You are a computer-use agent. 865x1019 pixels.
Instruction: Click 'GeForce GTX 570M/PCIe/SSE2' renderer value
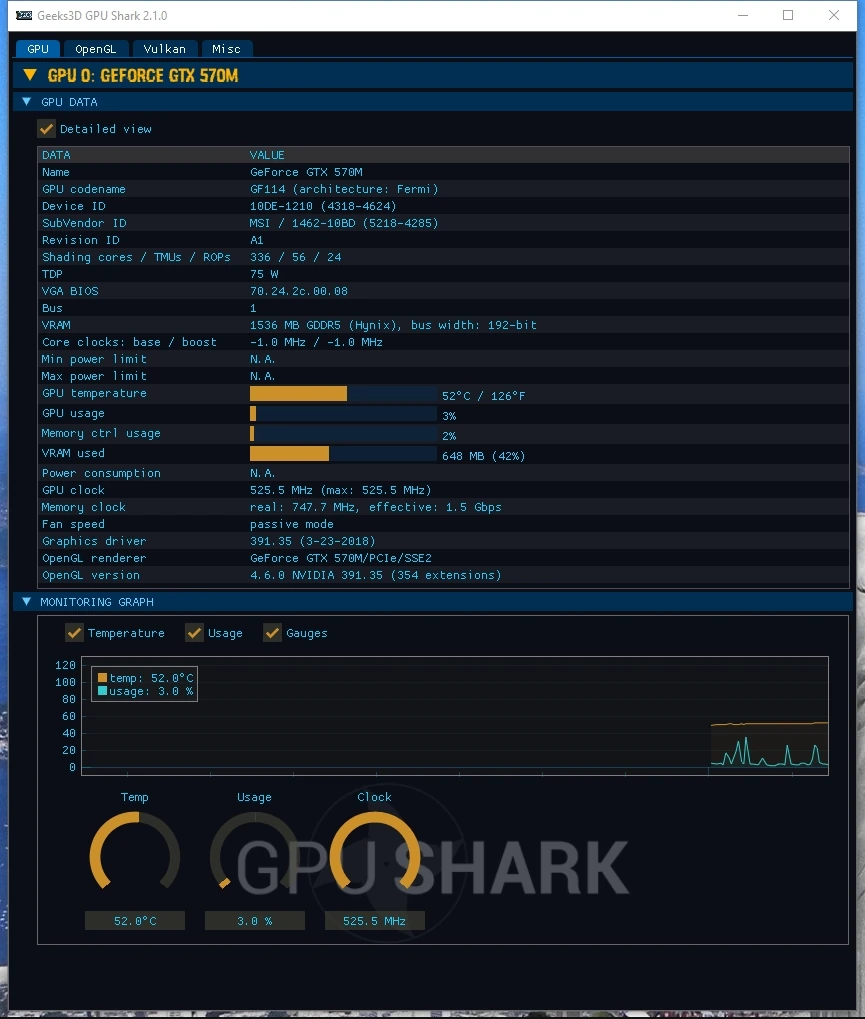341,558
